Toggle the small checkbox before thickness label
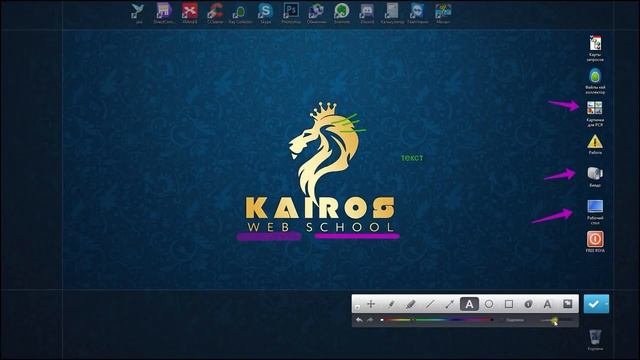 tap(502, 320)
